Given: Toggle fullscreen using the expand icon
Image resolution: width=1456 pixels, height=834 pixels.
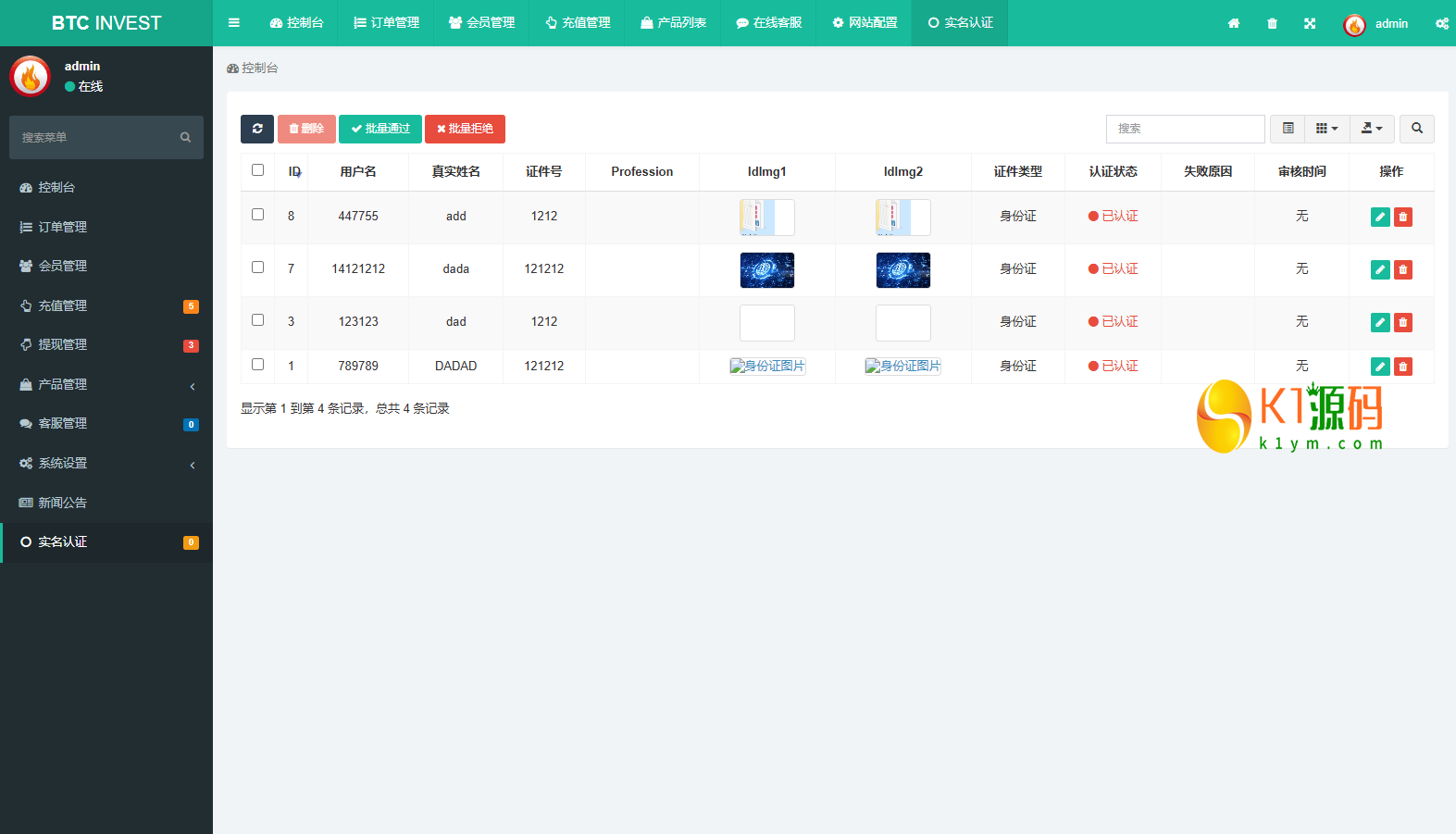Looking at the screenshot, I should (x=1310, y=23).
